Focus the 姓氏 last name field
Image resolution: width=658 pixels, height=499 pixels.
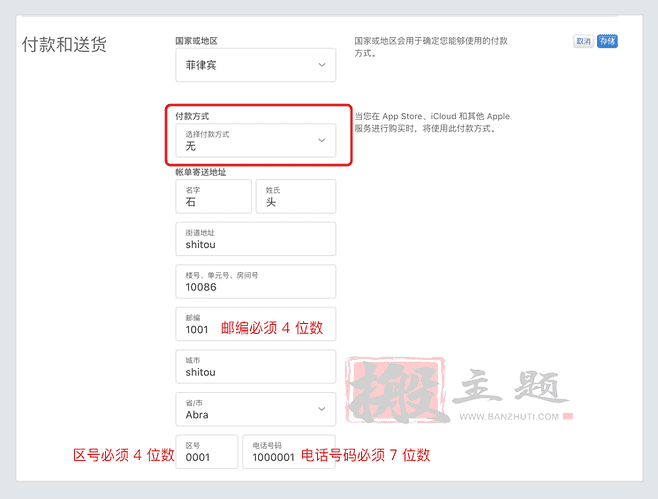[296, 196]
